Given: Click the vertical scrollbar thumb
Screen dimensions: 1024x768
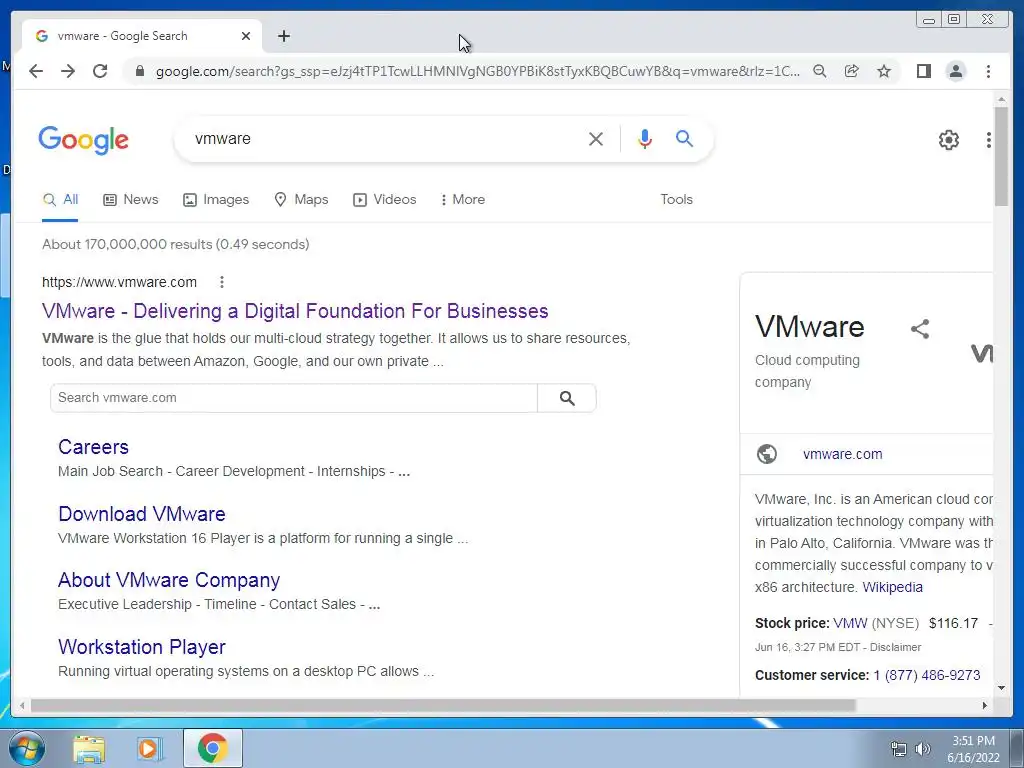Looking at the screenshot, I should point(1001,157).
